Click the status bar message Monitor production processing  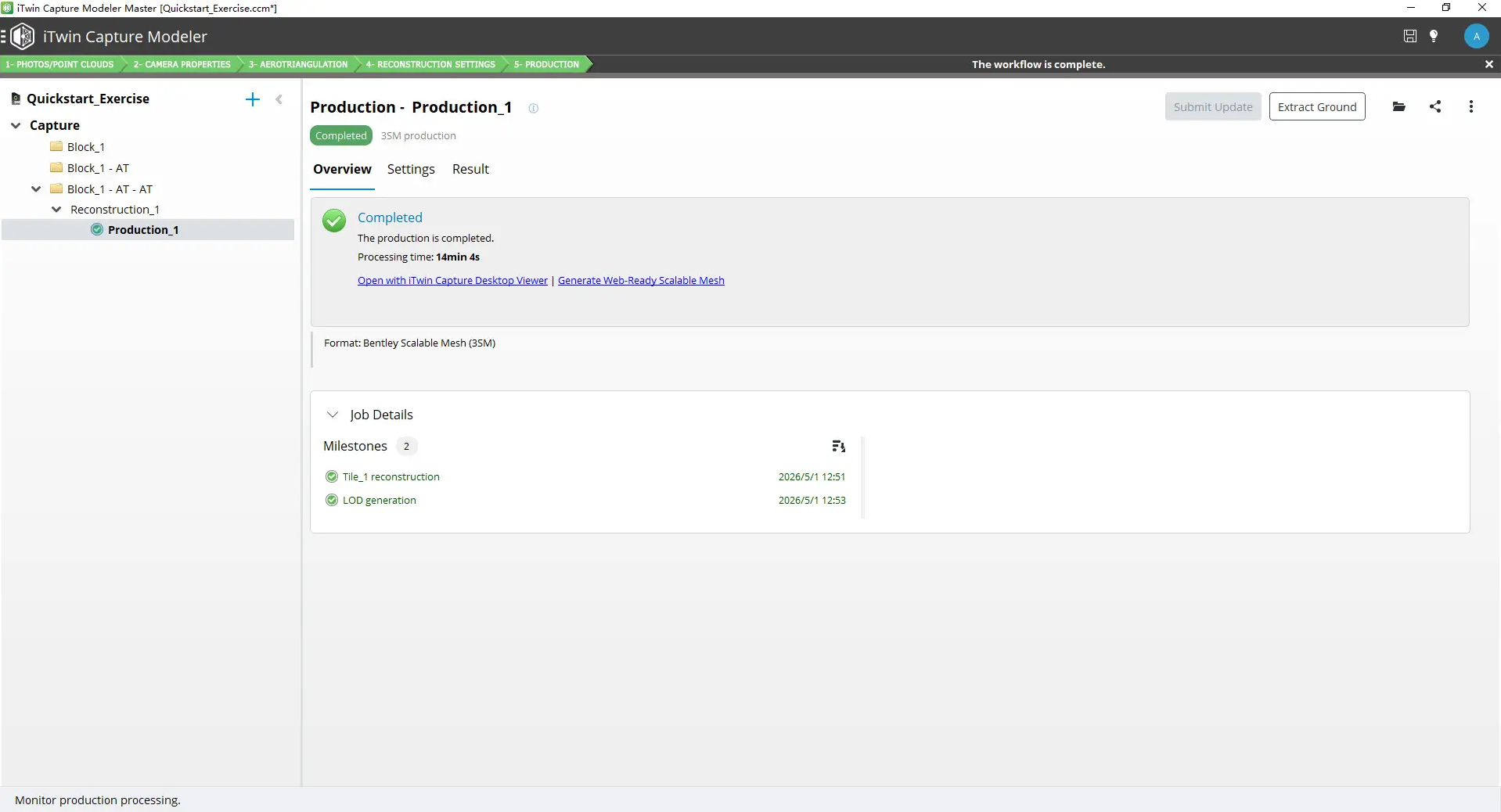coord(97,800)
